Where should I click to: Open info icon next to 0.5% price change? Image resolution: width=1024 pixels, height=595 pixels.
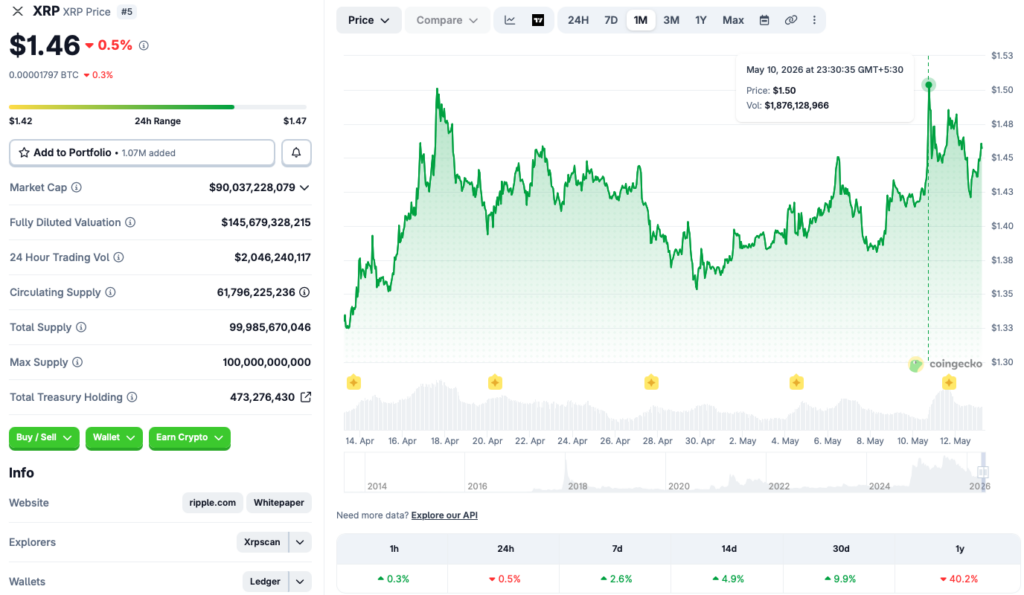coord(144,46)
